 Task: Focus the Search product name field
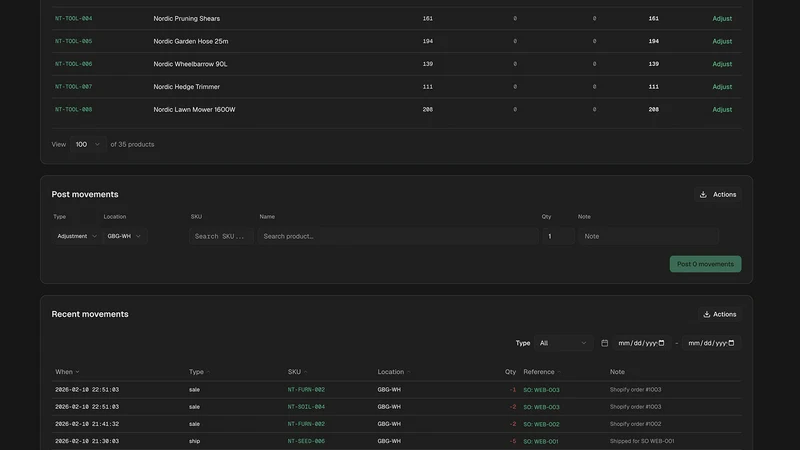[398, 236]
